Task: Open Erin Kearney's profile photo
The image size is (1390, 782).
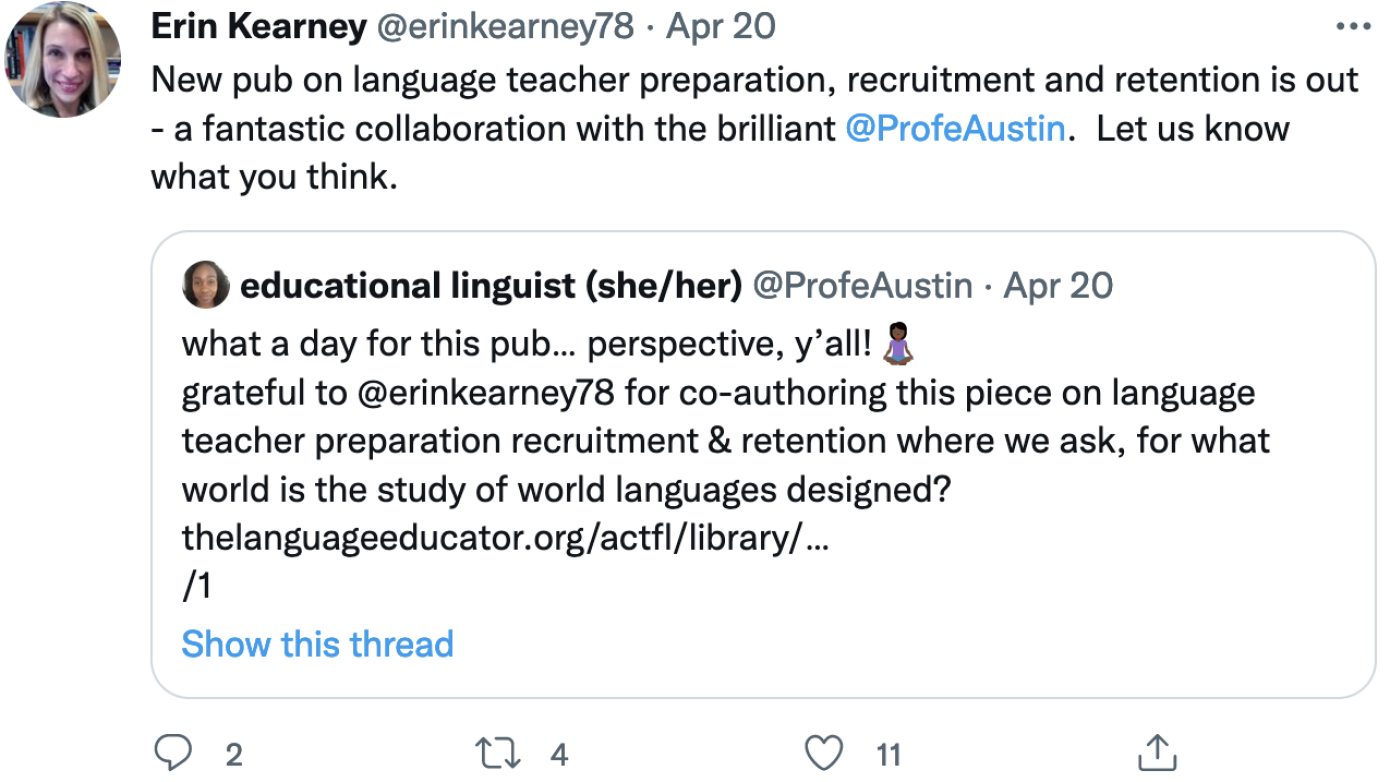Action: click(x=63, y=60)
